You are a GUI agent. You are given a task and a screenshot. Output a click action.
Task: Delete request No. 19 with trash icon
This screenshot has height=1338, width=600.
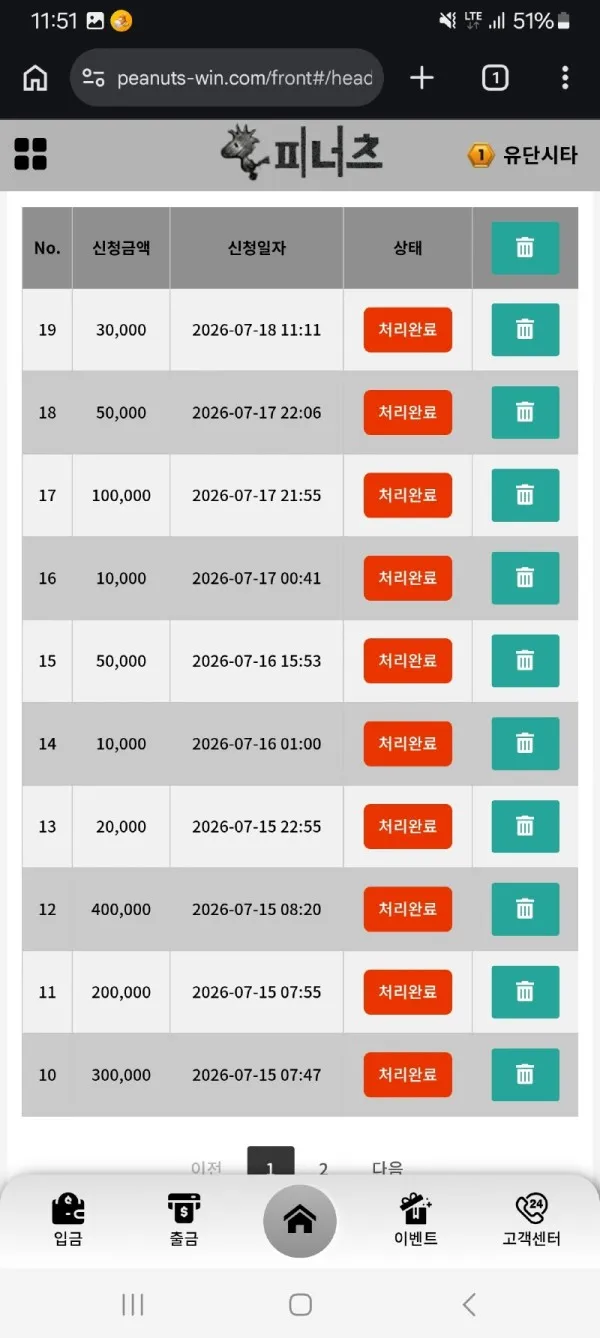pyautogui.click(x=525, y=330)
